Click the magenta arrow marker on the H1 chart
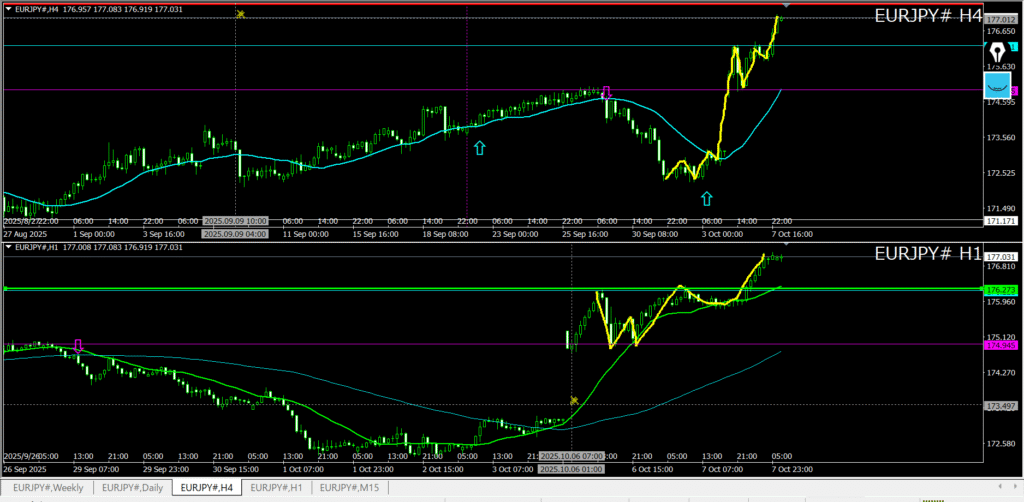The image size is (1024, 502). click(x=78, y=345)
